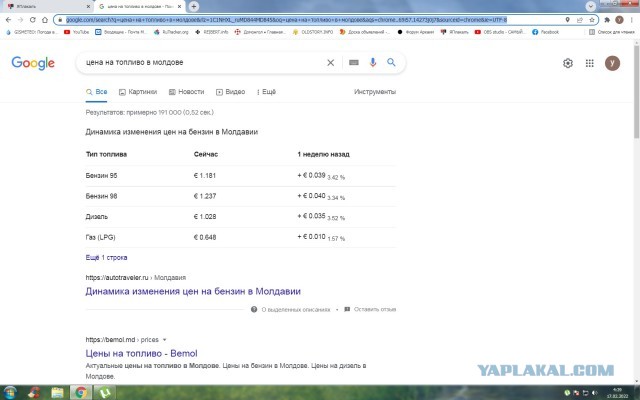
Task: Click the Chrome taskbar icon
Action: [x=81, y=393]
